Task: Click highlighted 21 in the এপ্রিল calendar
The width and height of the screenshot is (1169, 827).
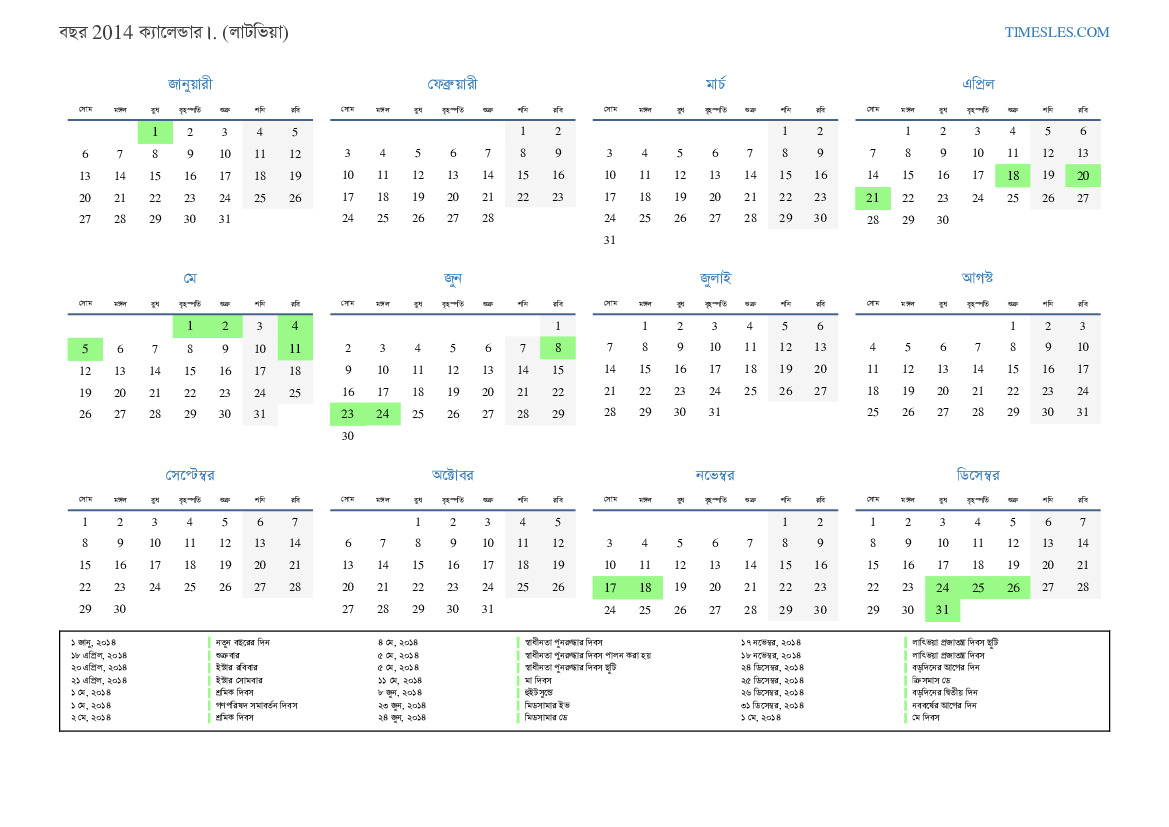Action: click(873, 198)
